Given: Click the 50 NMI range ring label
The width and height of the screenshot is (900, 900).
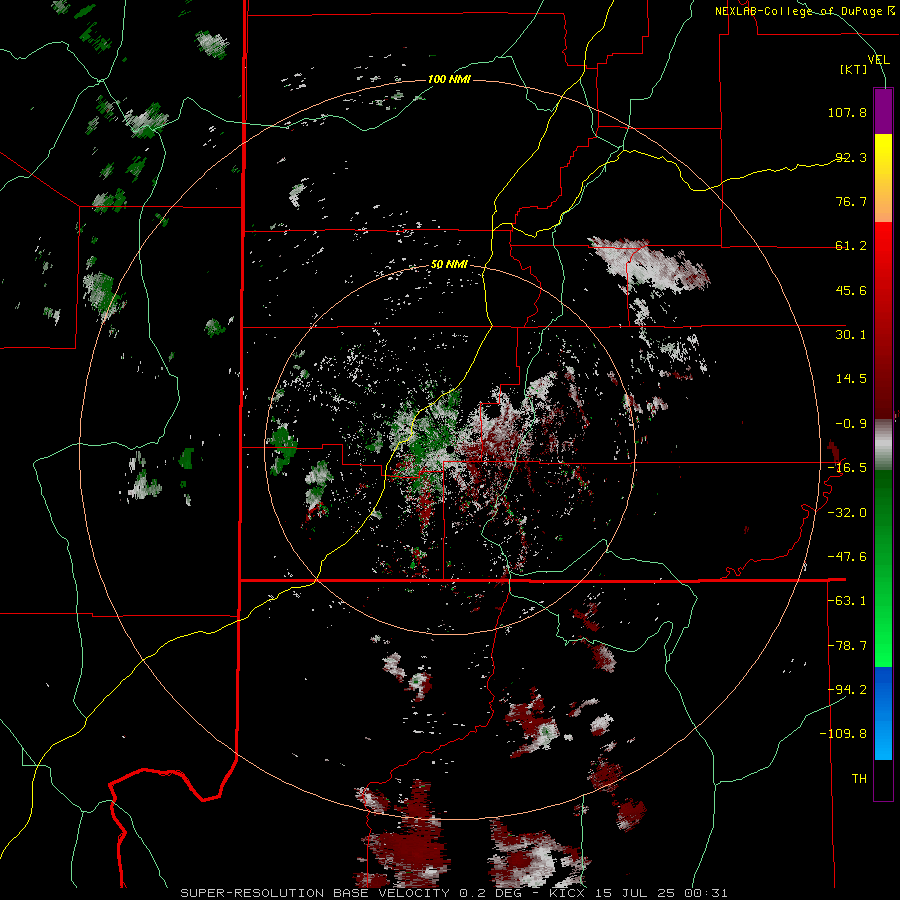Looking at the screenshot, I should (x=449, y=264).
